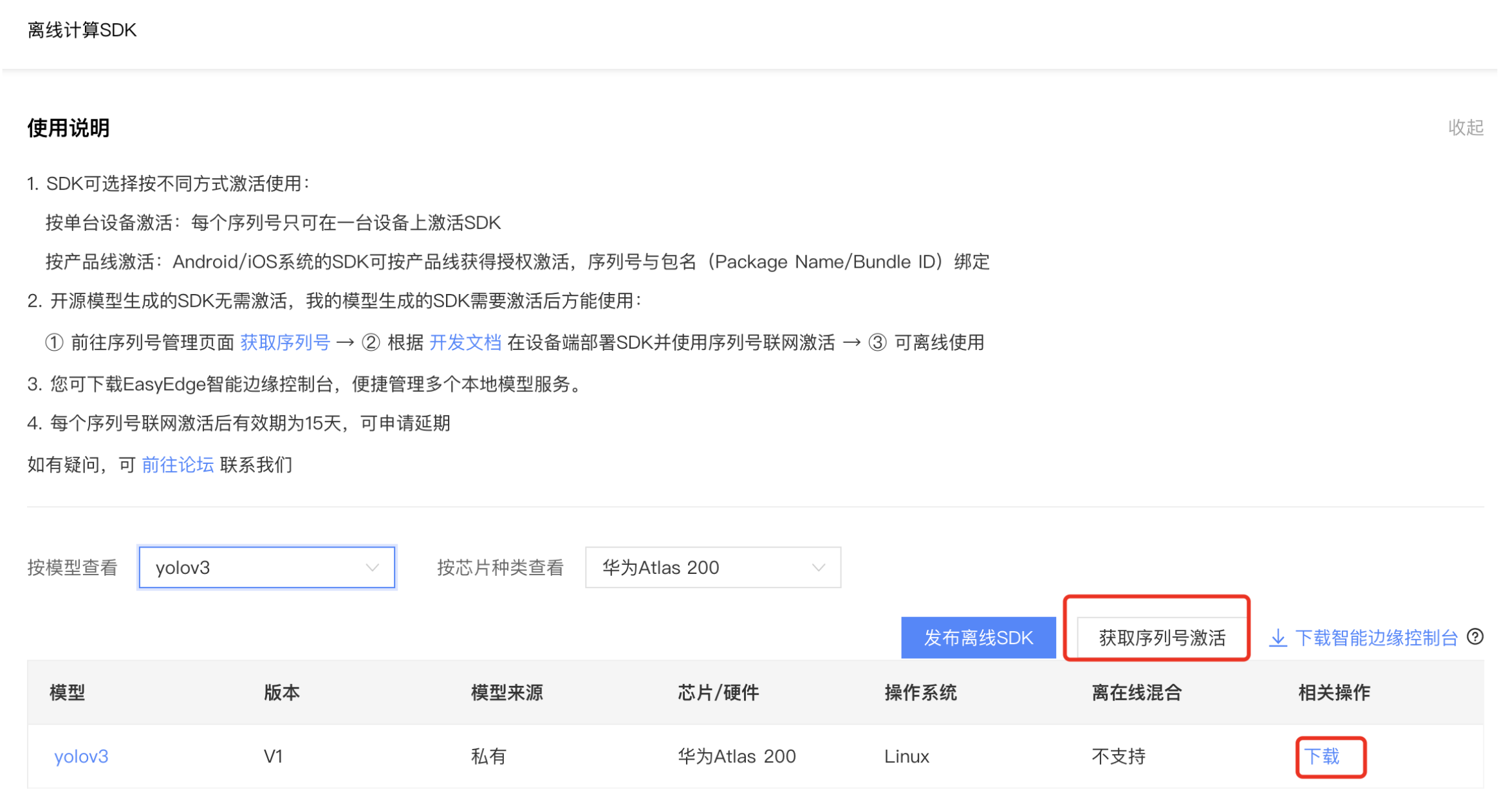This screenshot has width=1506, height=812.
Task: Click the help question mark icon
Action: pos(1475,637)
